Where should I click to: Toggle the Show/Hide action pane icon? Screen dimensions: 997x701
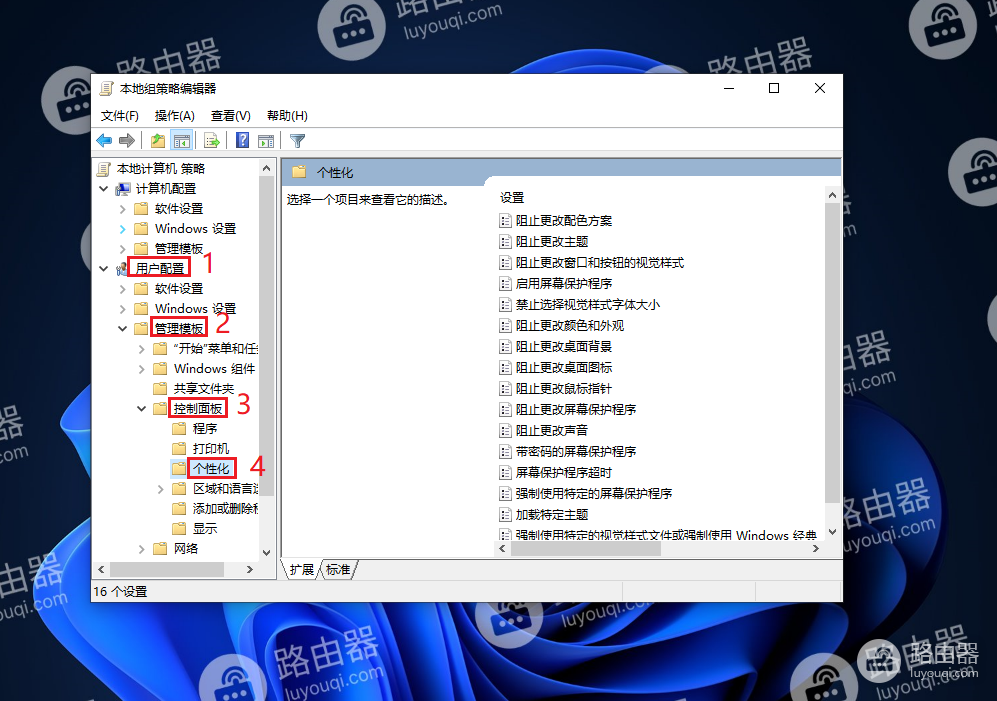(x=266, y=141)
